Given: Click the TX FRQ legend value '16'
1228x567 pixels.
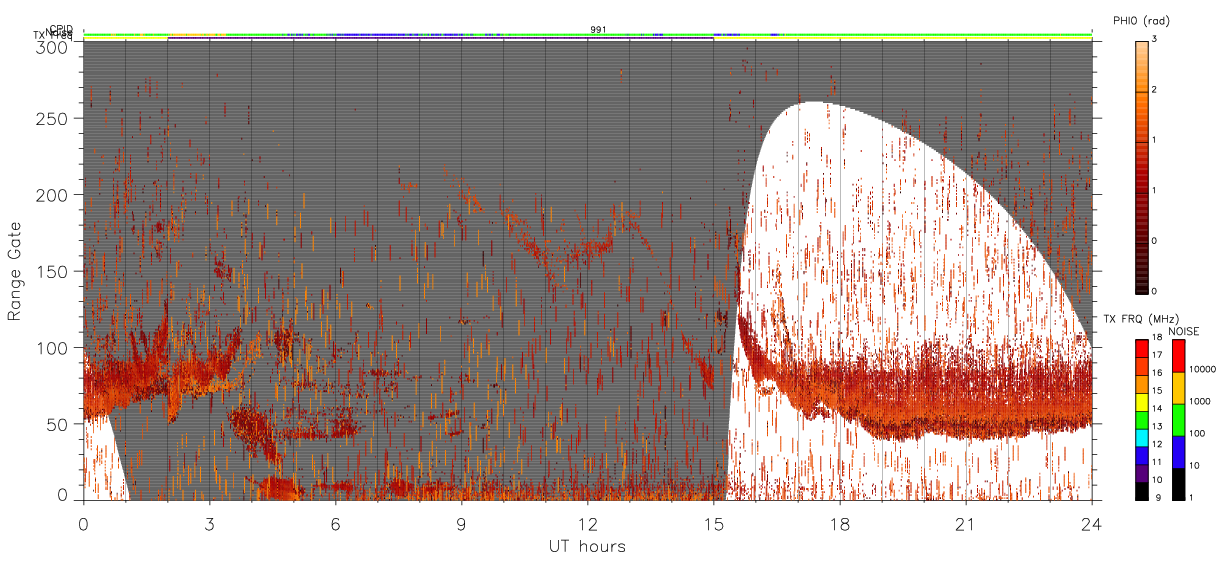Looking at the screenshot, I should tap(1157, 373).
